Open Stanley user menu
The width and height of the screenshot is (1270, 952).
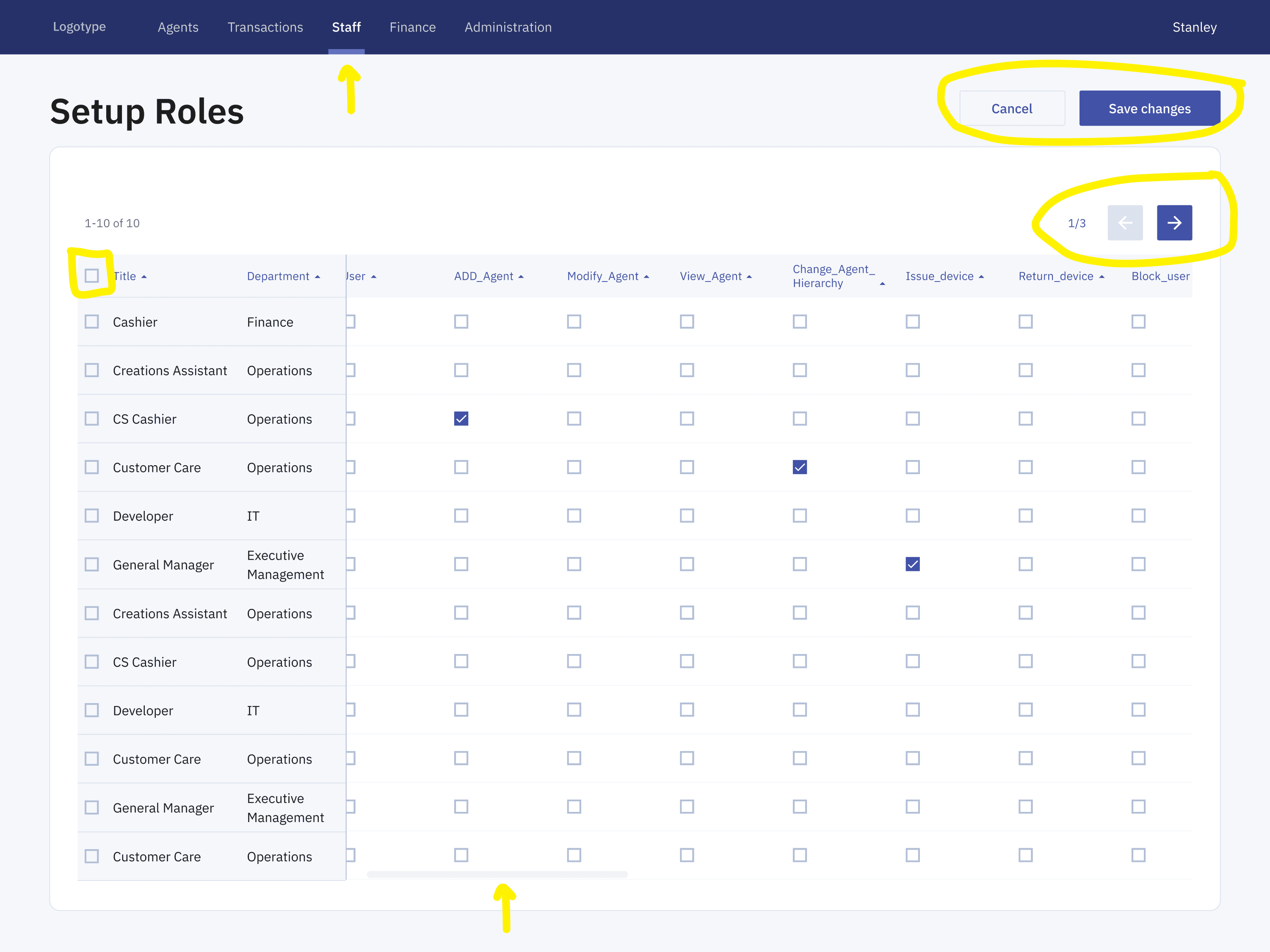[x=1194, y=27]
